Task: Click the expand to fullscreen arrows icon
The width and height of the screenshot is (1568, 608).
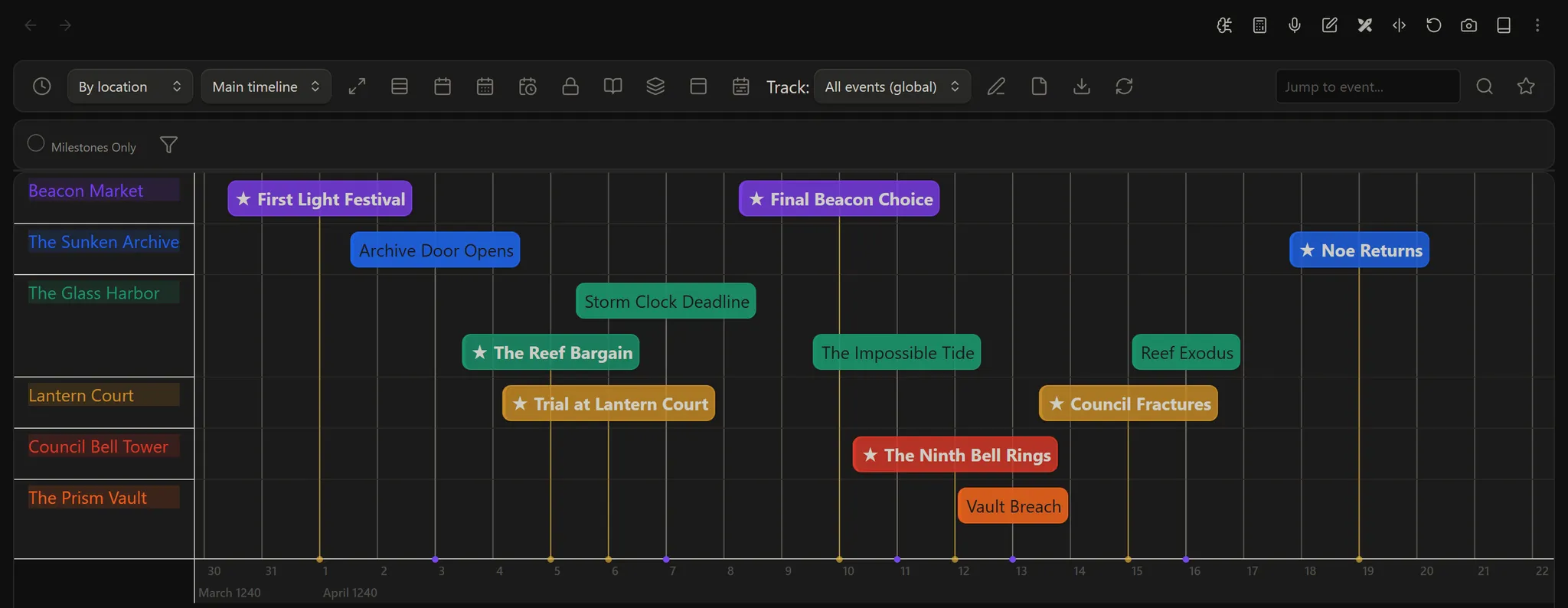Action: coord(357,87)
